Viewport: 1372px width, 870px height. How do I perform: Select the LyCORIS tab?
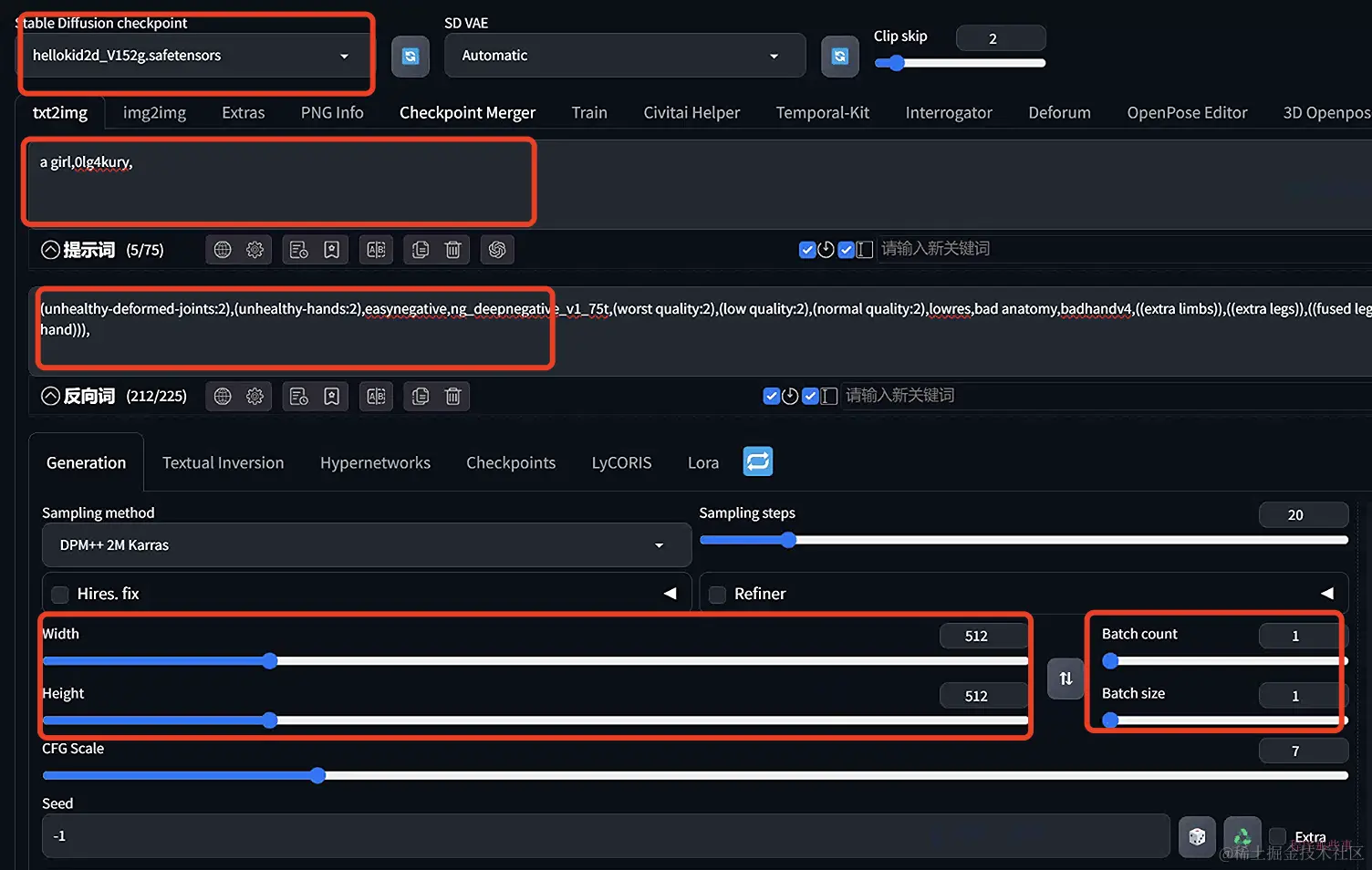(x=621, y=463)
